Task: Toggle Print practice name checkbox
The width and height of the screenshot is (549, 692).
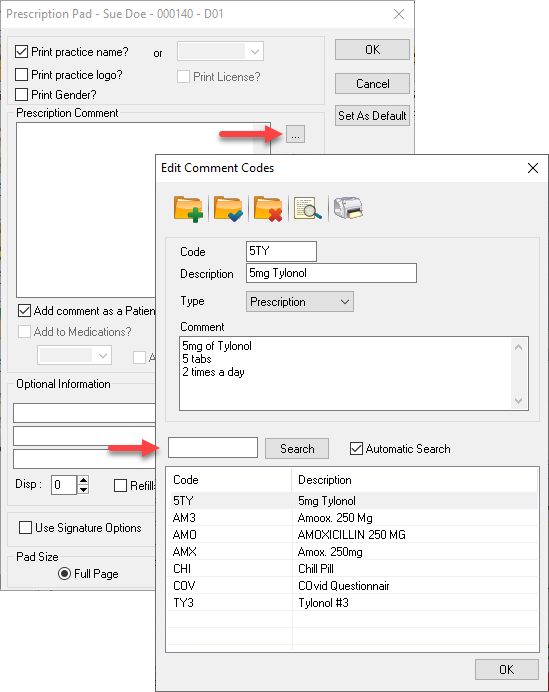Action: tap(21, 52)
